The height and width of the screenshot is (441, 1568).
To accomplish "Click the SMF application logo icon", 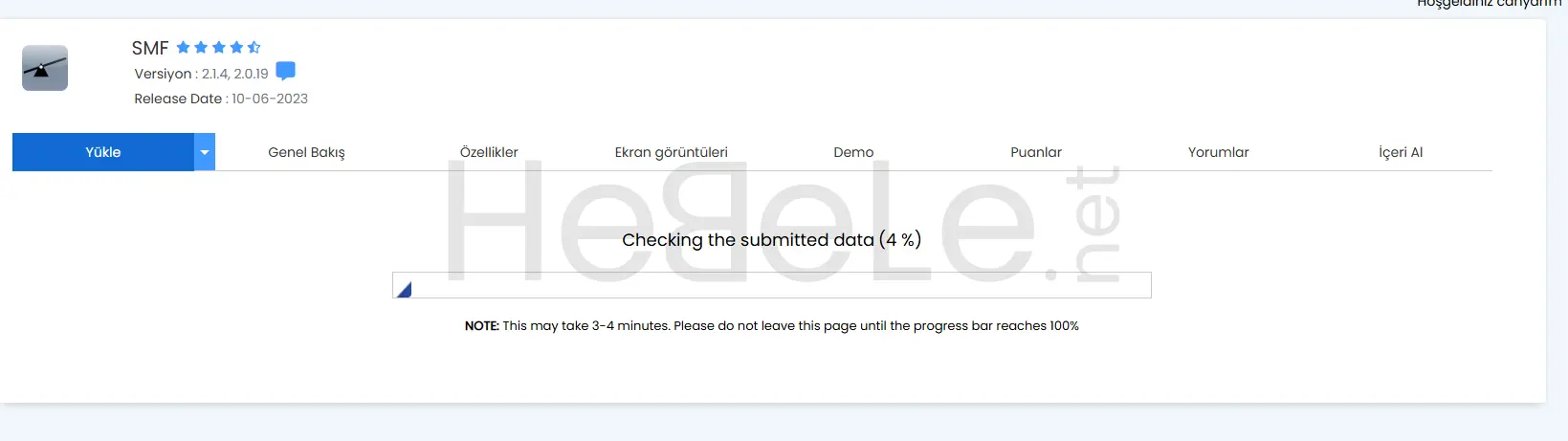I will click(x=45, y=68).
